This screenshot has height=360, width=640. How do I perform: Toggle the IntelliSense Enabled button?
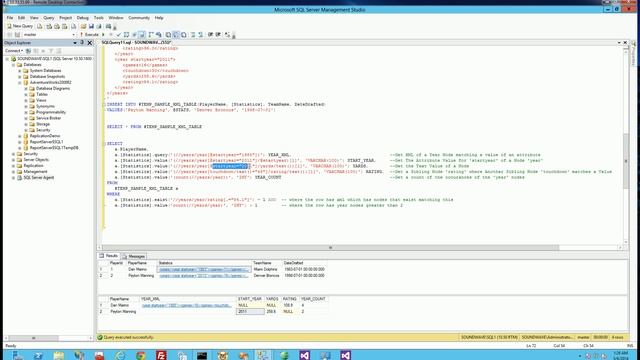click(x=142, y=35)
